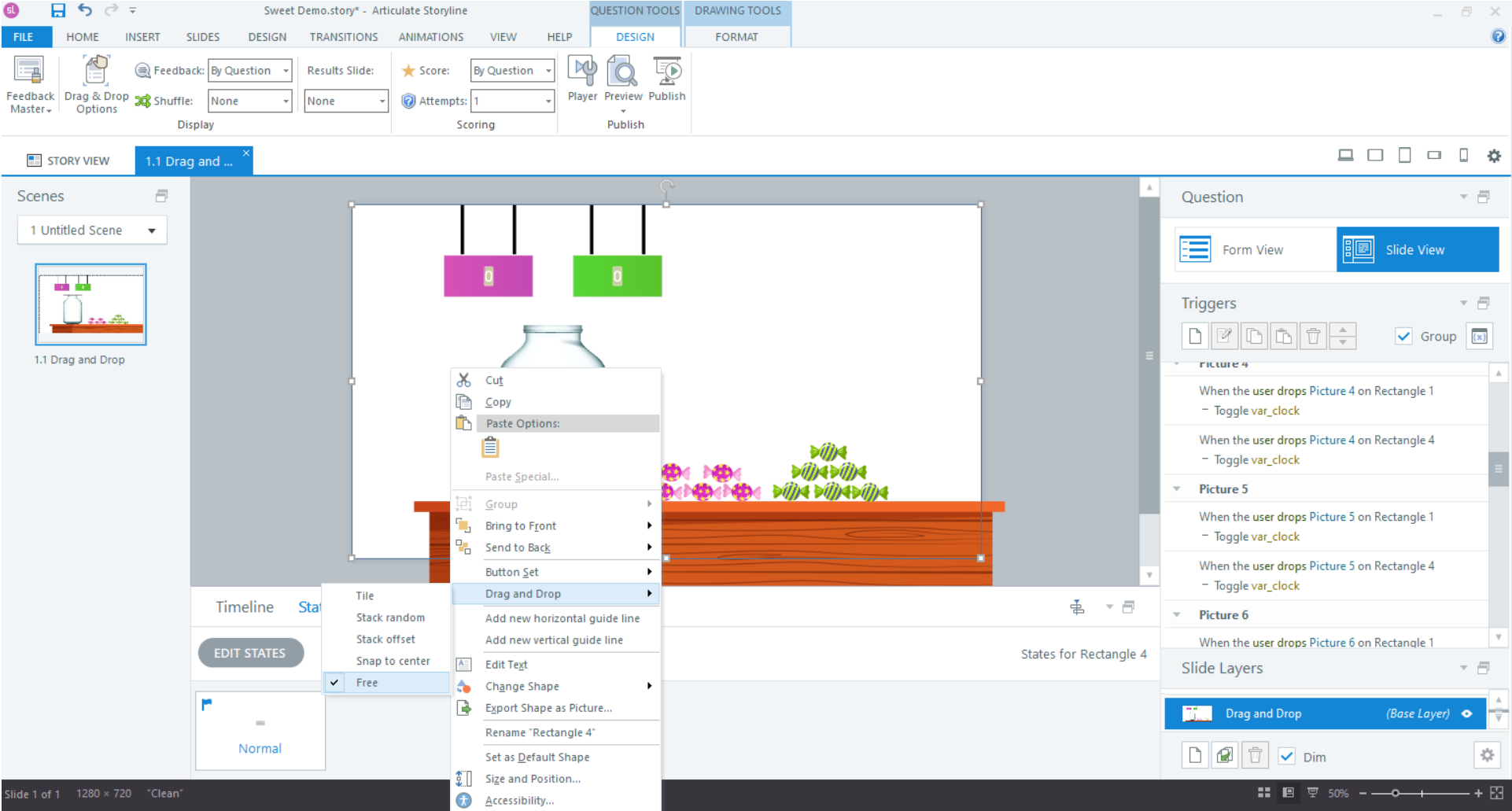Collapse the Picture 5 trigger group
This screenshot has width=1512, height=811.
tap(1176, 489)
